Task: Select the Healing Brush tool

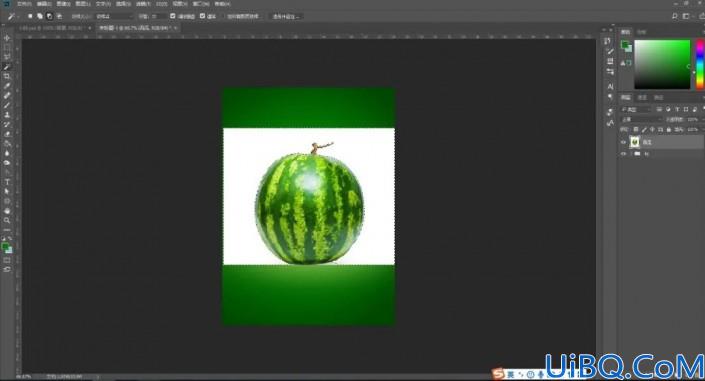Action: 7,95
